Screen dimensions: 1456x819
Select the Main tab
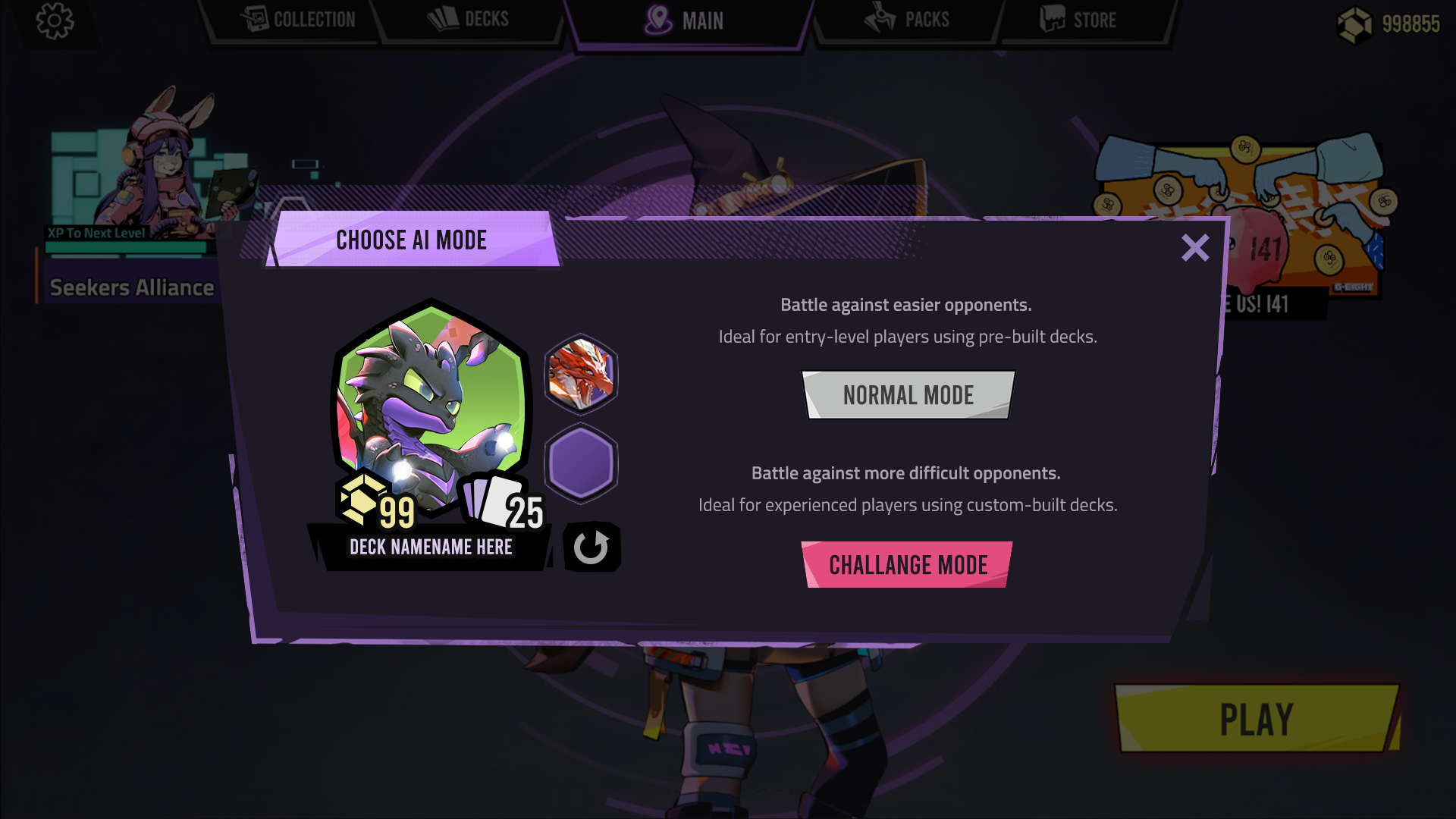[686, 21]
